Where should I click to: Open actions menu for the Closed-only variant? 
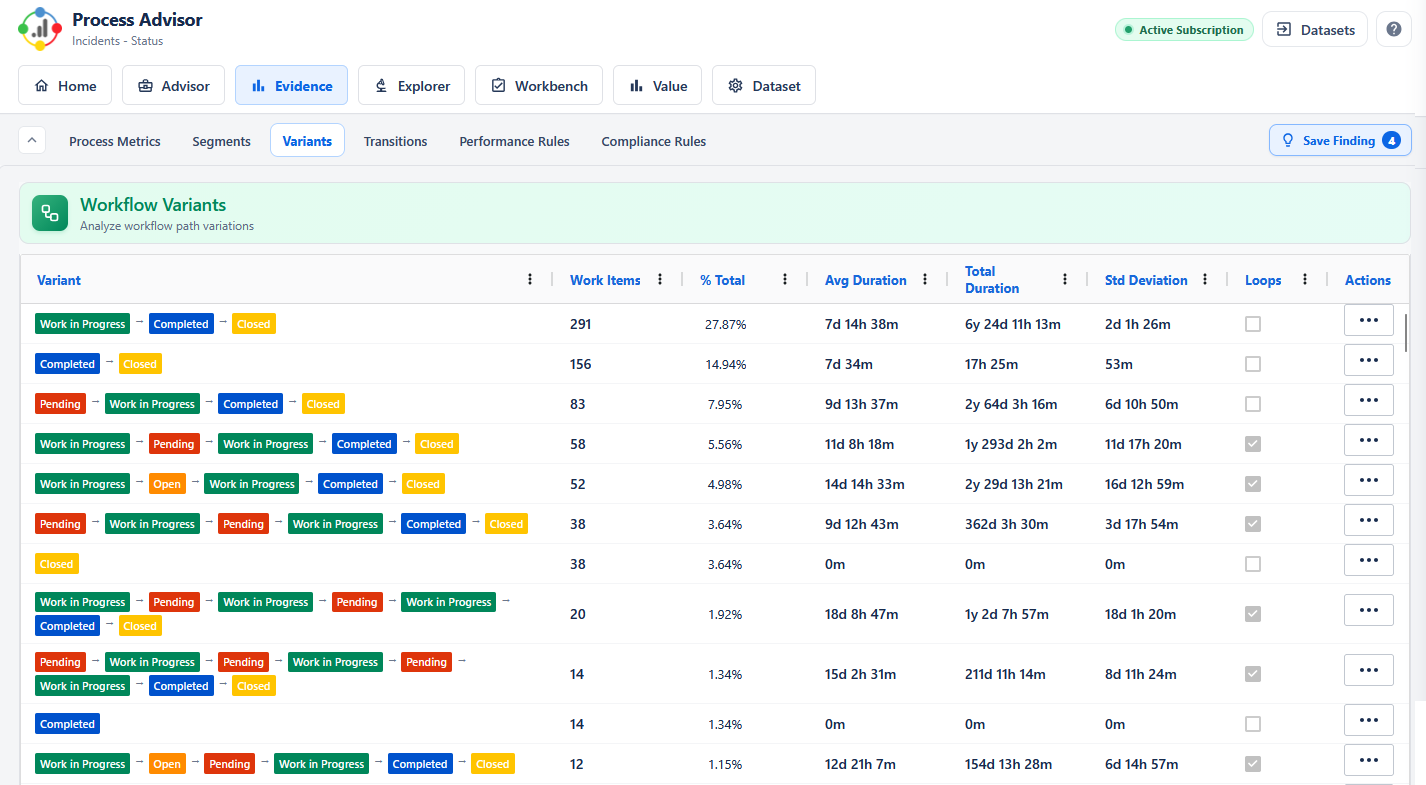point(1369,560)
